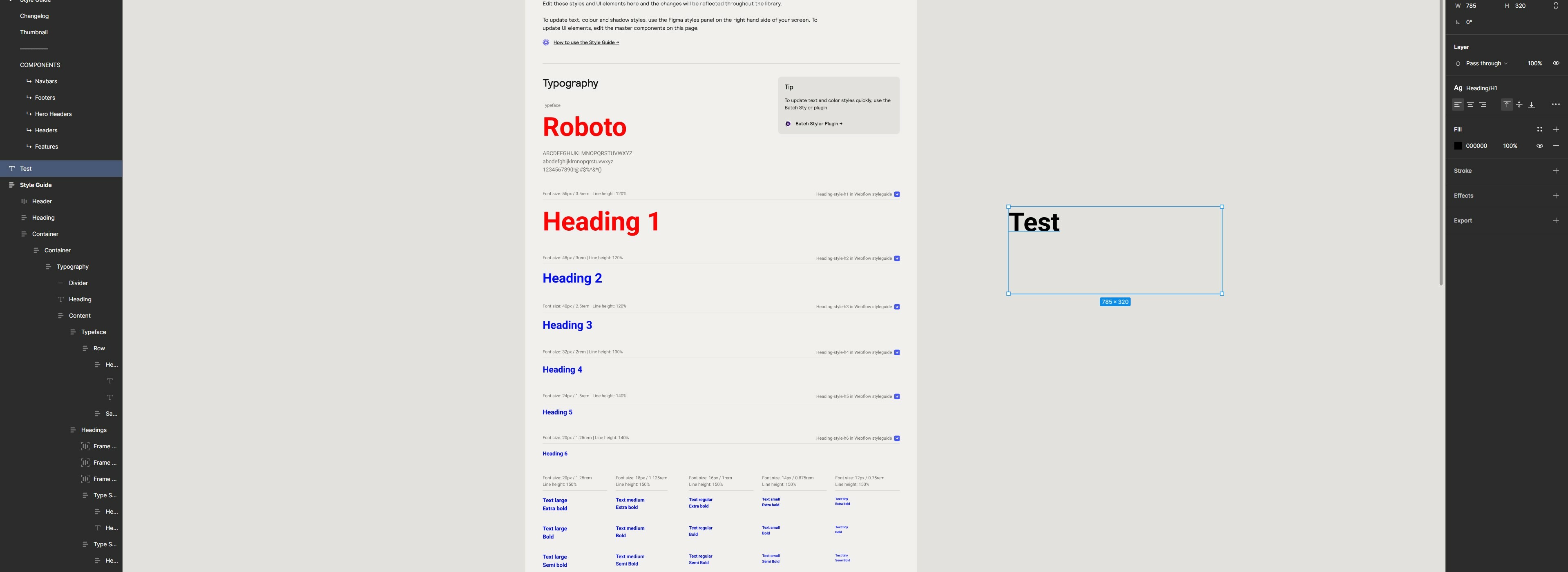The width and height of the screenshot is (1568, 572).
Task: Click Webflow icon next to Heading-style-h3
Action: [897, 307]
